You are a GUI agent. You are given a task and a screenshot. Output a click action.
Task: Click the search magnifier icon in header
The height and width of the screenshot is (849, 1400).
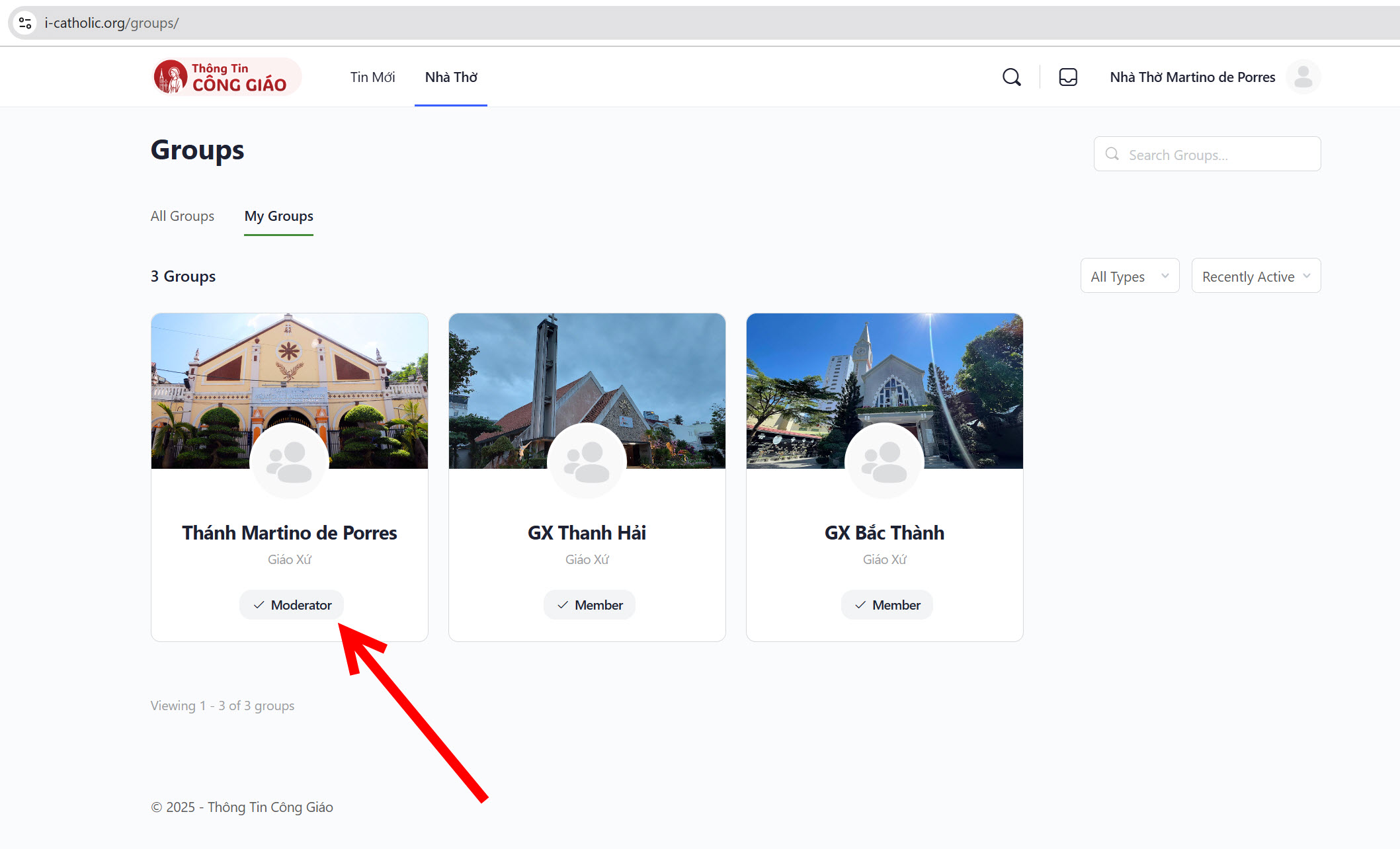[x=1011, y=77]
